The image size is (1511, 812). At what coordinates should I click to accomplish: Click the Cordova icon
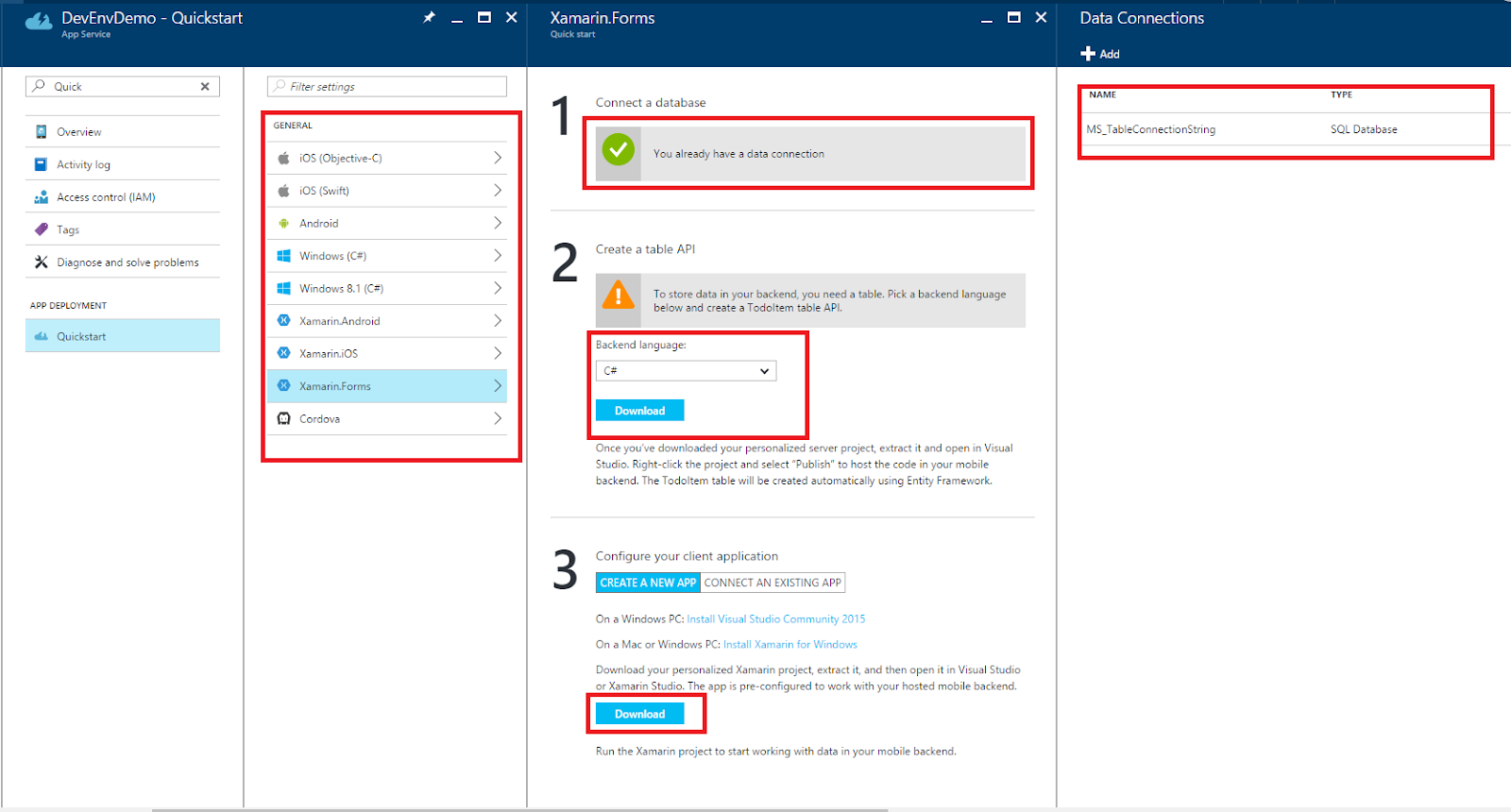tap(283, 418)
